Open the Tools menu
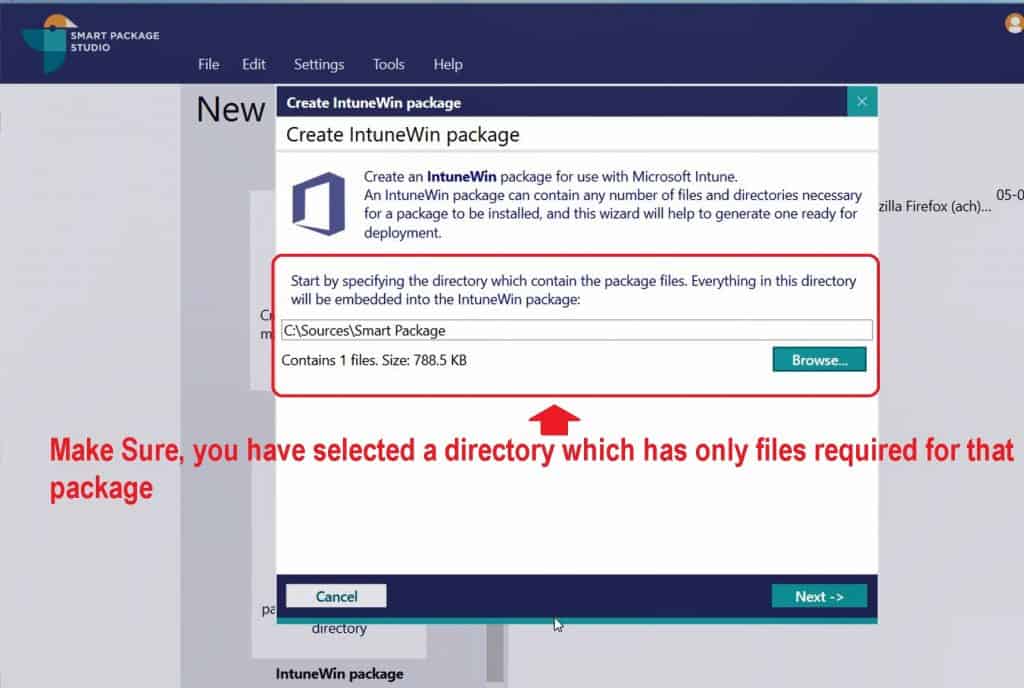Viewport: 1024px width, 688px height. click(389, 65)
